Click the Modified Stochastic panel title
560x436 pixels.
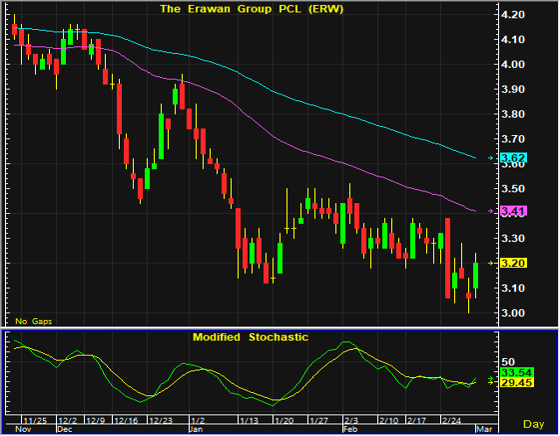click(250, 337)
